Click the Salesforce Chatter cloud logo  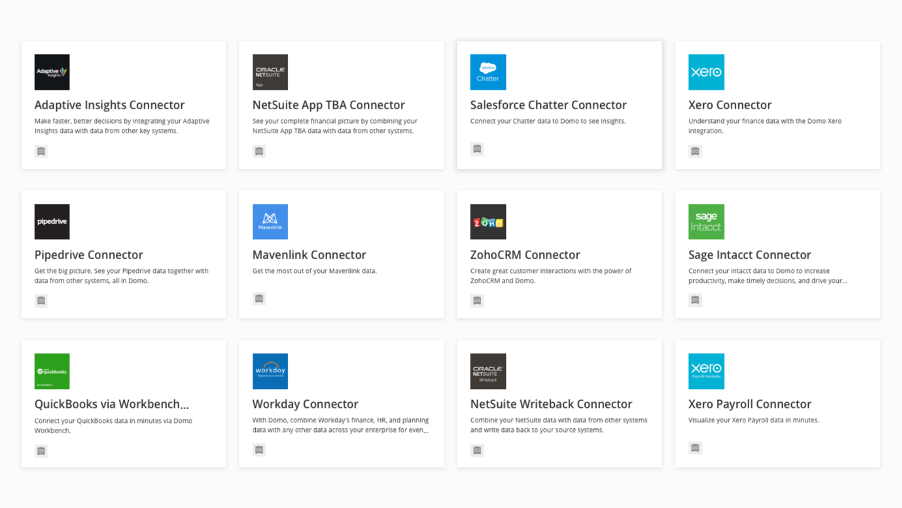[488, 72]
